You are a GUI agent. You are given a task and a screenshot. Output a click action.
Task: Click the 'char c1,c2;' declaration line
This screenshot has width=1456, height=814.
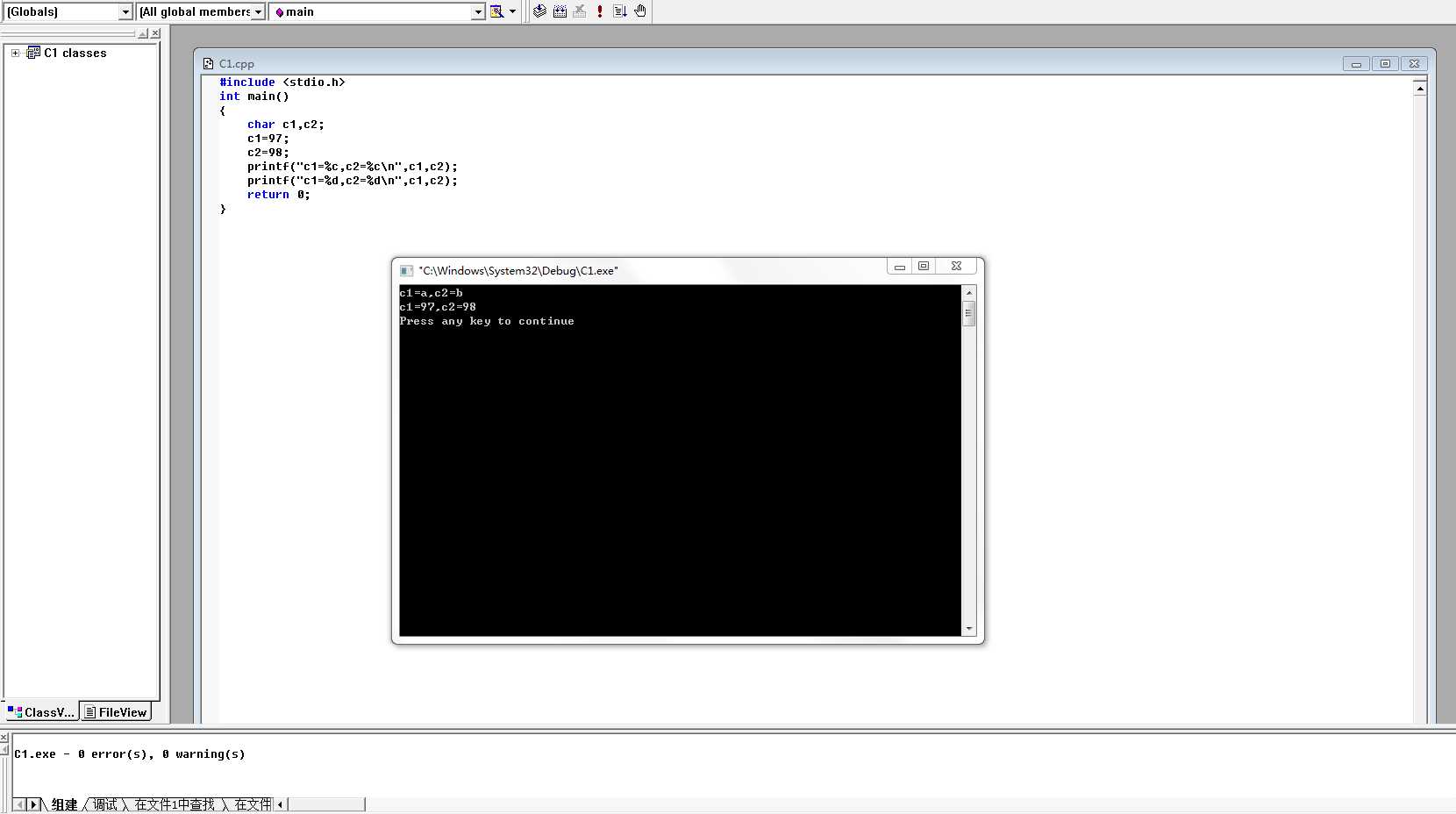tap(286, 125)
